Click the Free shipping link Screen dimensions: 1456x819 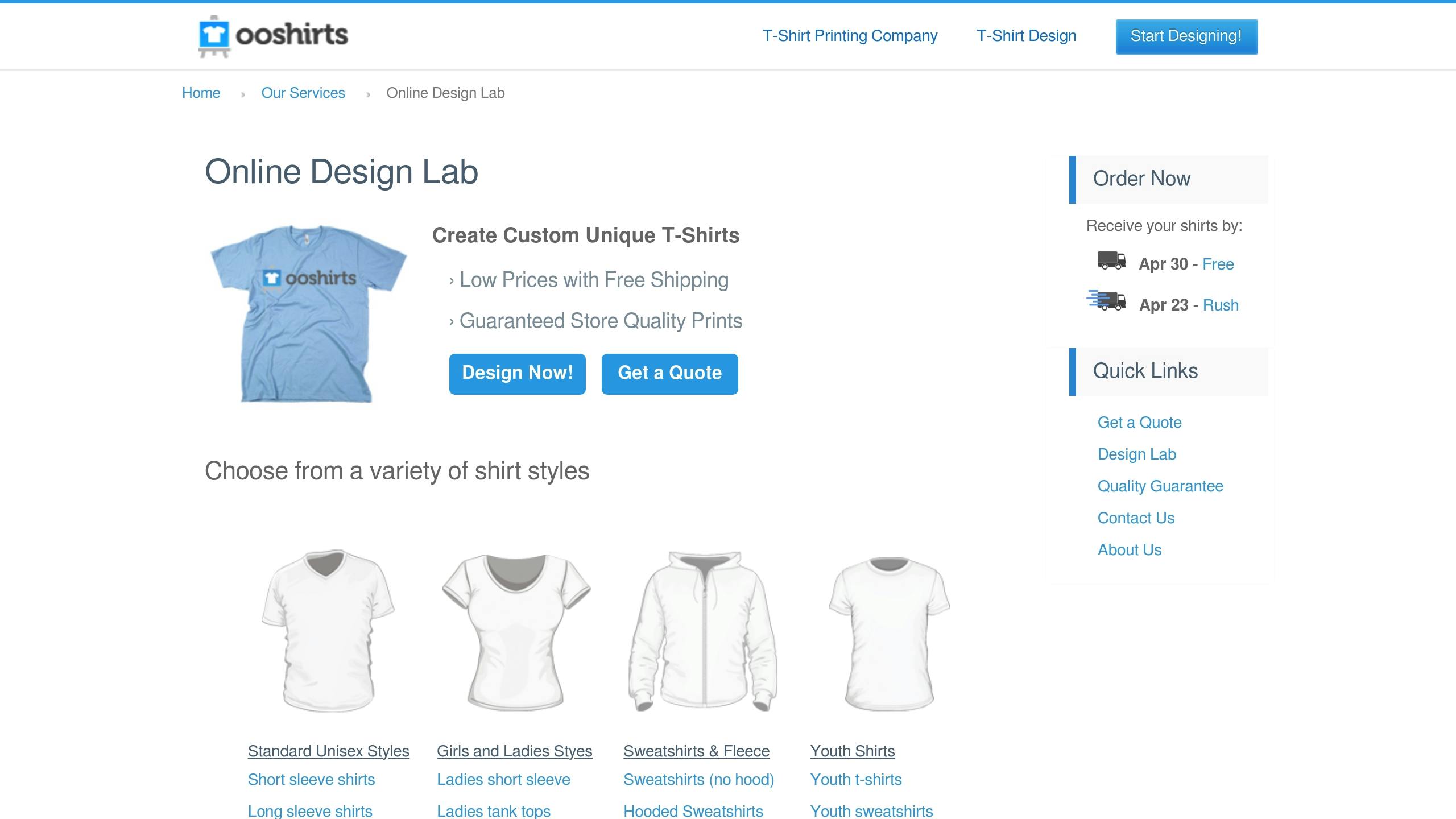point(1218,264)
